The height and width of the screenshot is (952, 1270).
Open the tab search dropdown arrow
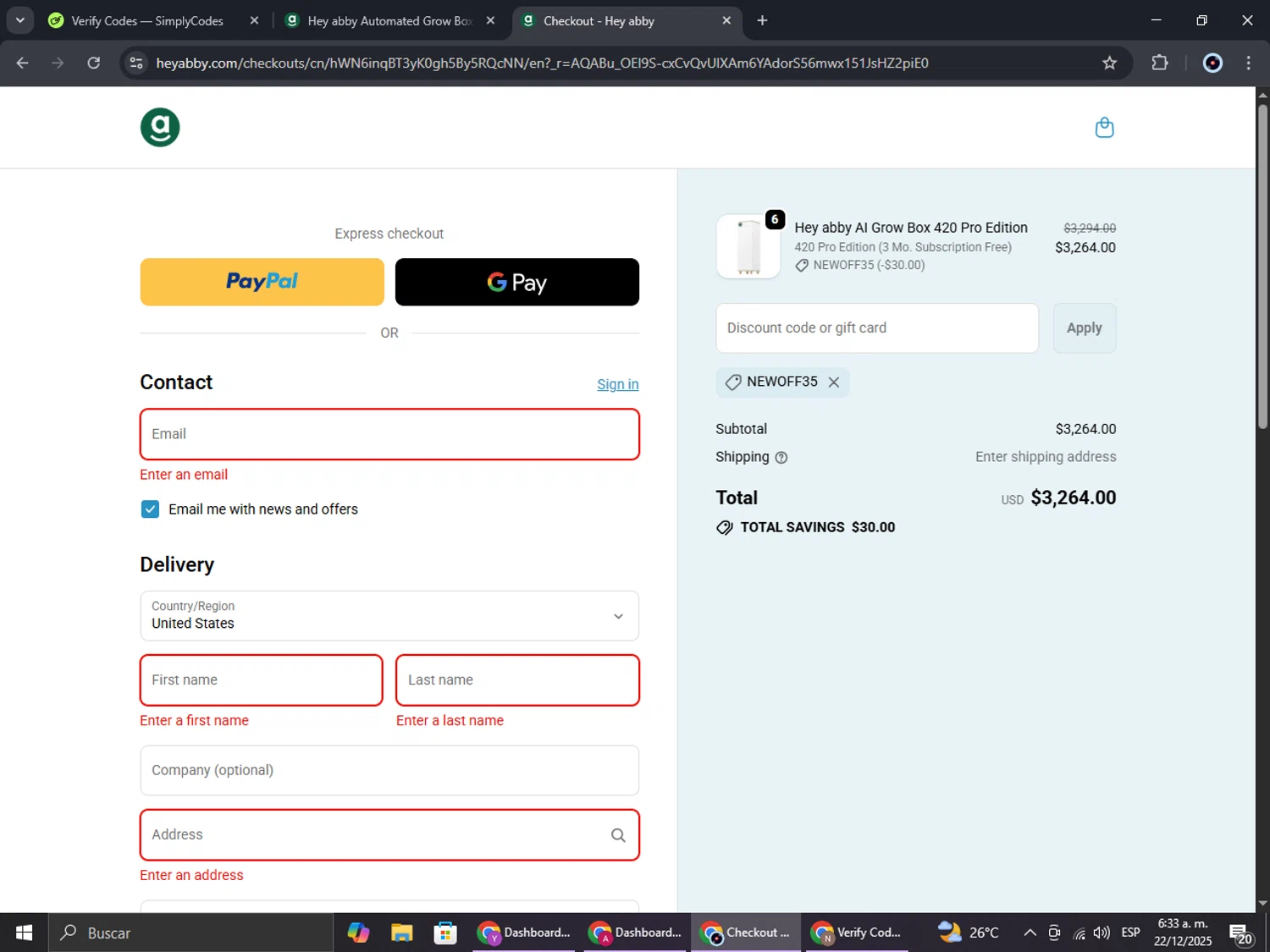(x=19, y=20)
